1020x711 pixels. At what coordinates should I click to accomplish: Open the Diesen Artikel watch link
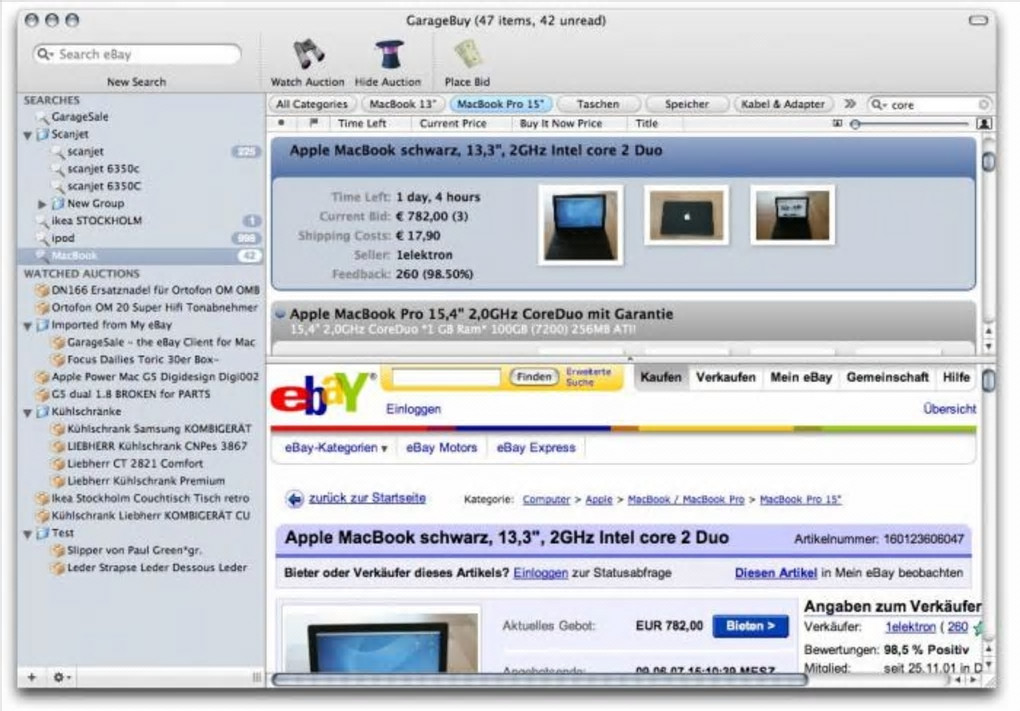[x=775, y=573]
